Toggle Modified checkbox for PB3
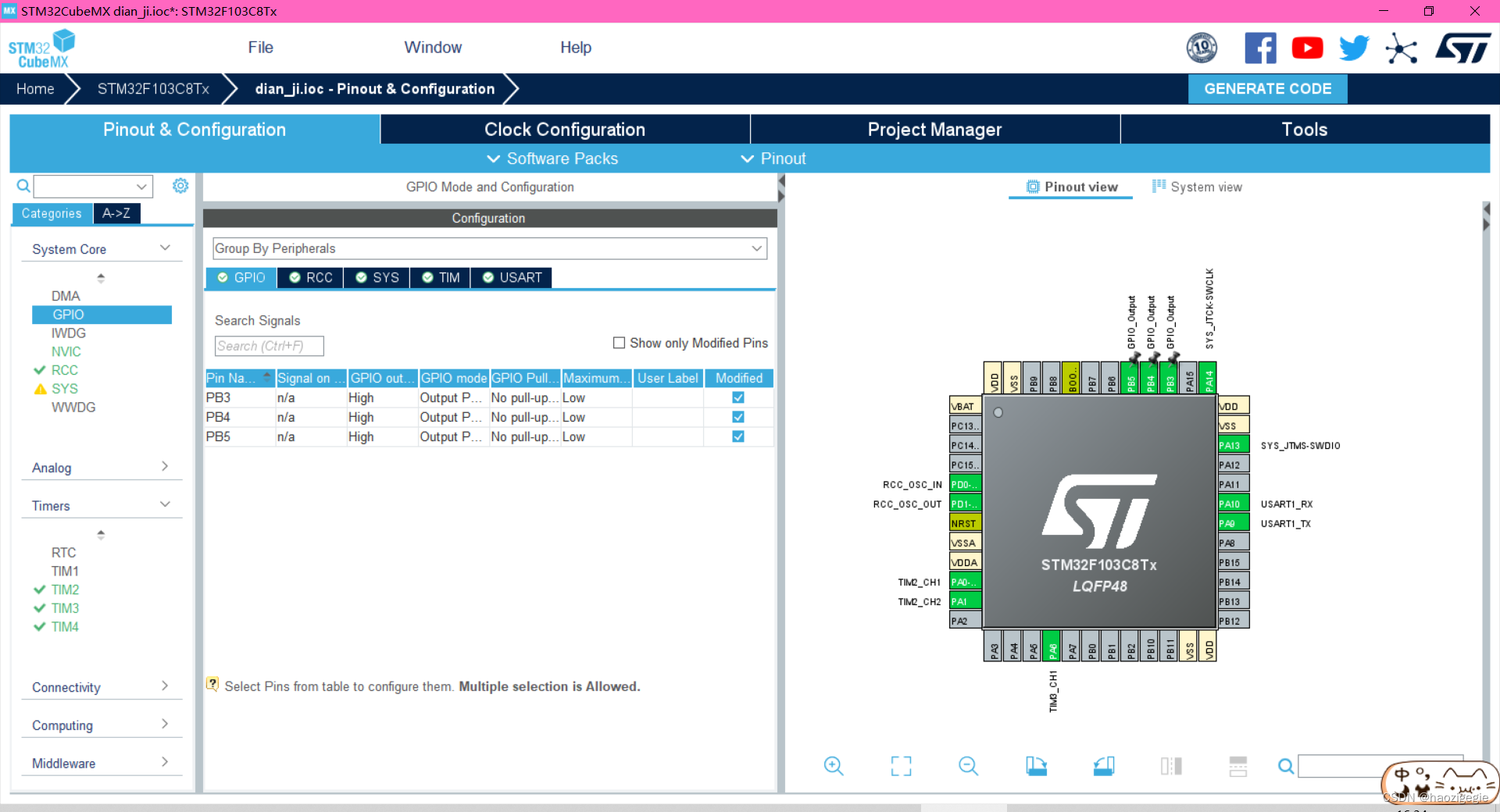 click(x=738, y=397)
